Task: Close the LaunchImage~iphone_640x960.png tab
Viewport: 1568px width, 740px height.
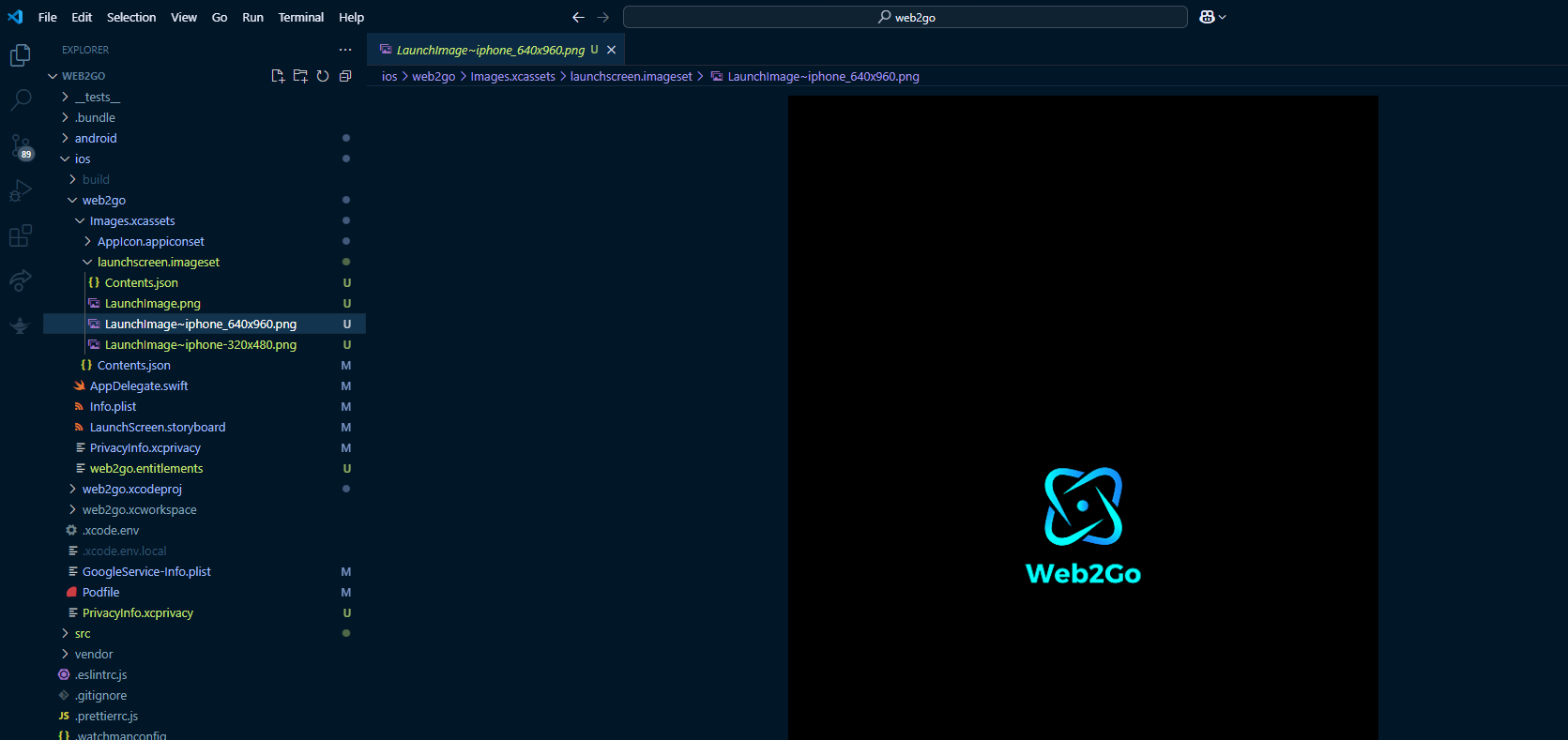Action: (612, 50)
